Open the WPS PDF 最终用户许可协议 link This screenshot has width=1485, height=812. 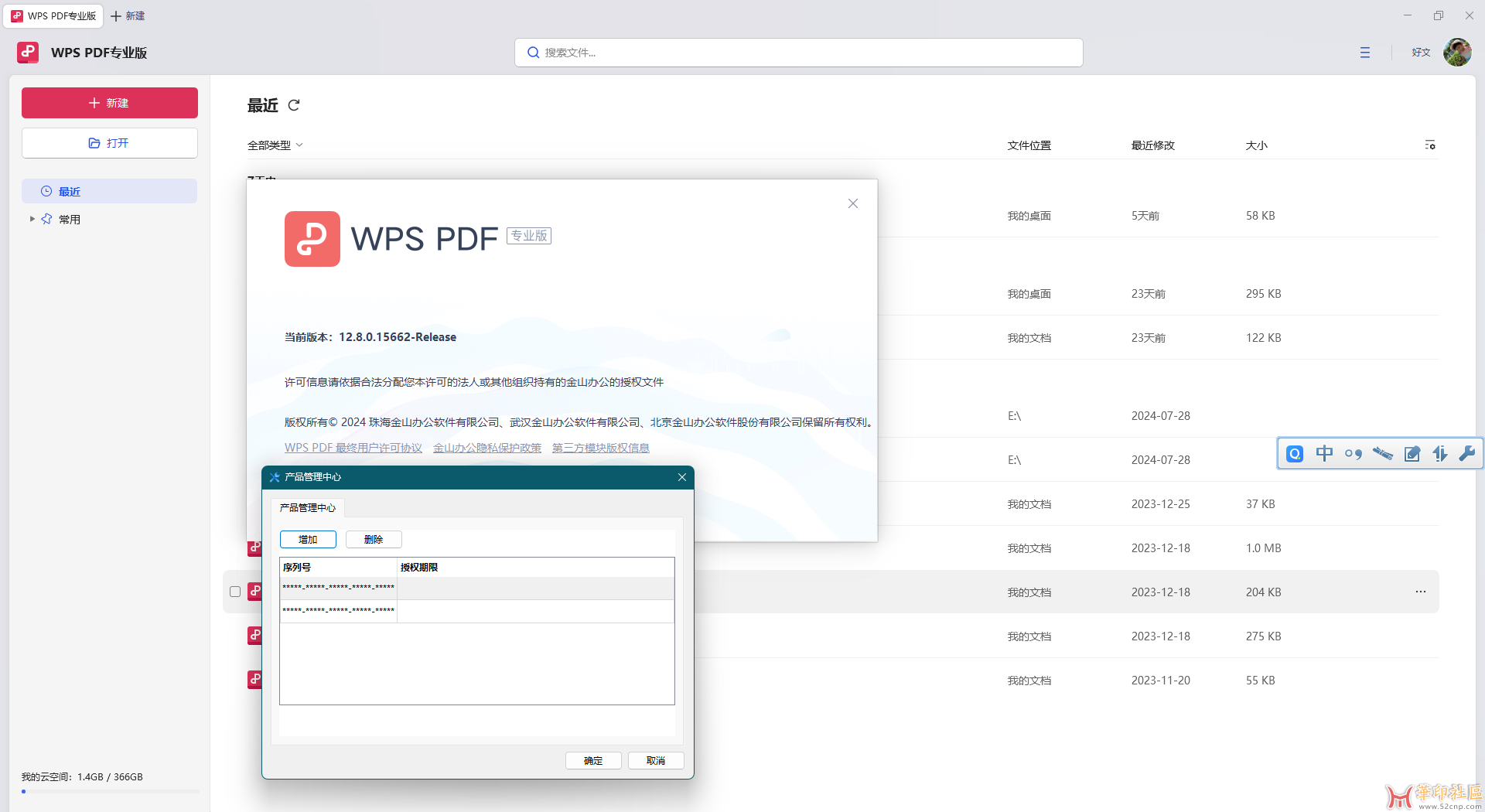(x=353, y=448)
